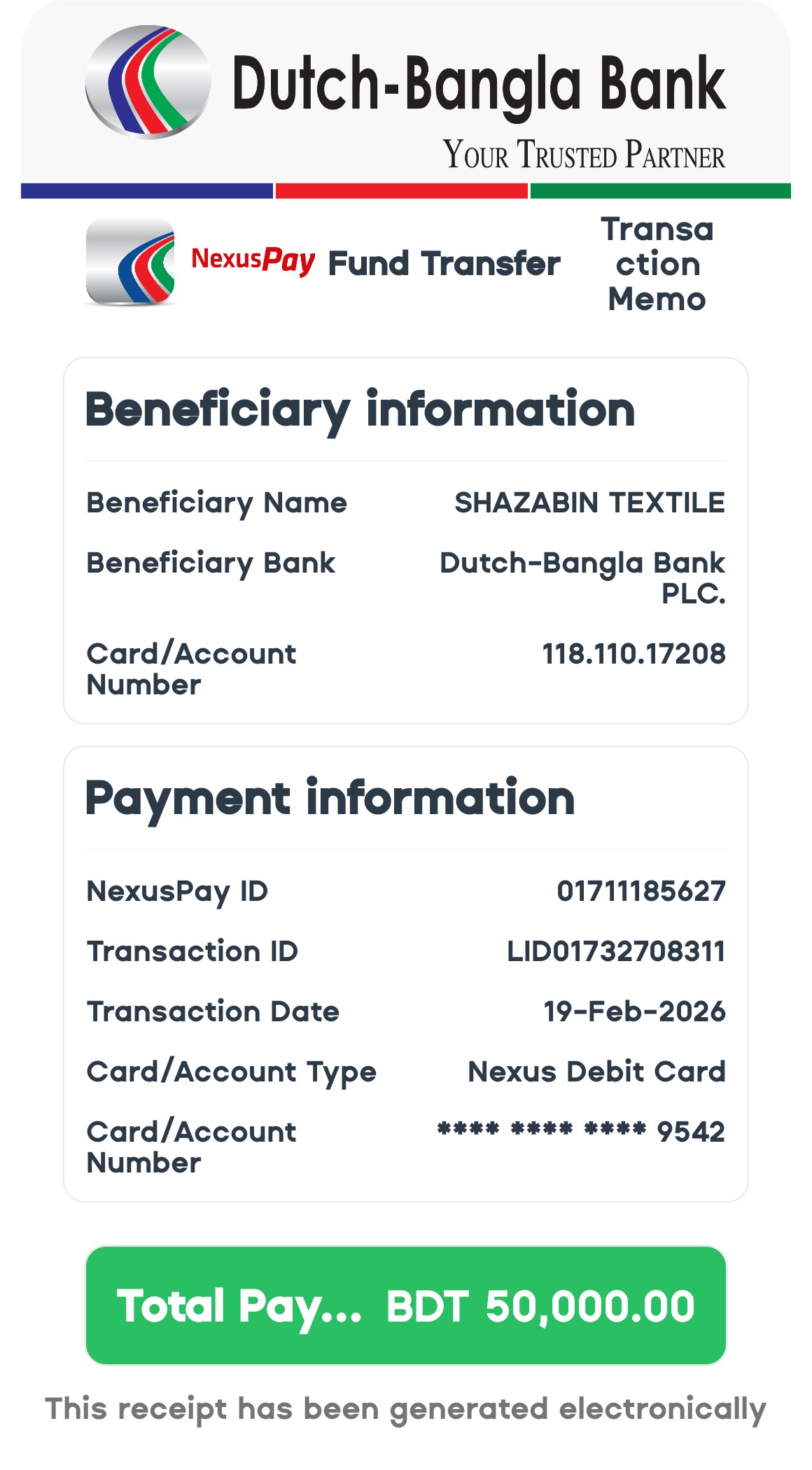Click the Beneficiary information heading
The width and height of the screenshot is (812, 1470).
[360, 409]
